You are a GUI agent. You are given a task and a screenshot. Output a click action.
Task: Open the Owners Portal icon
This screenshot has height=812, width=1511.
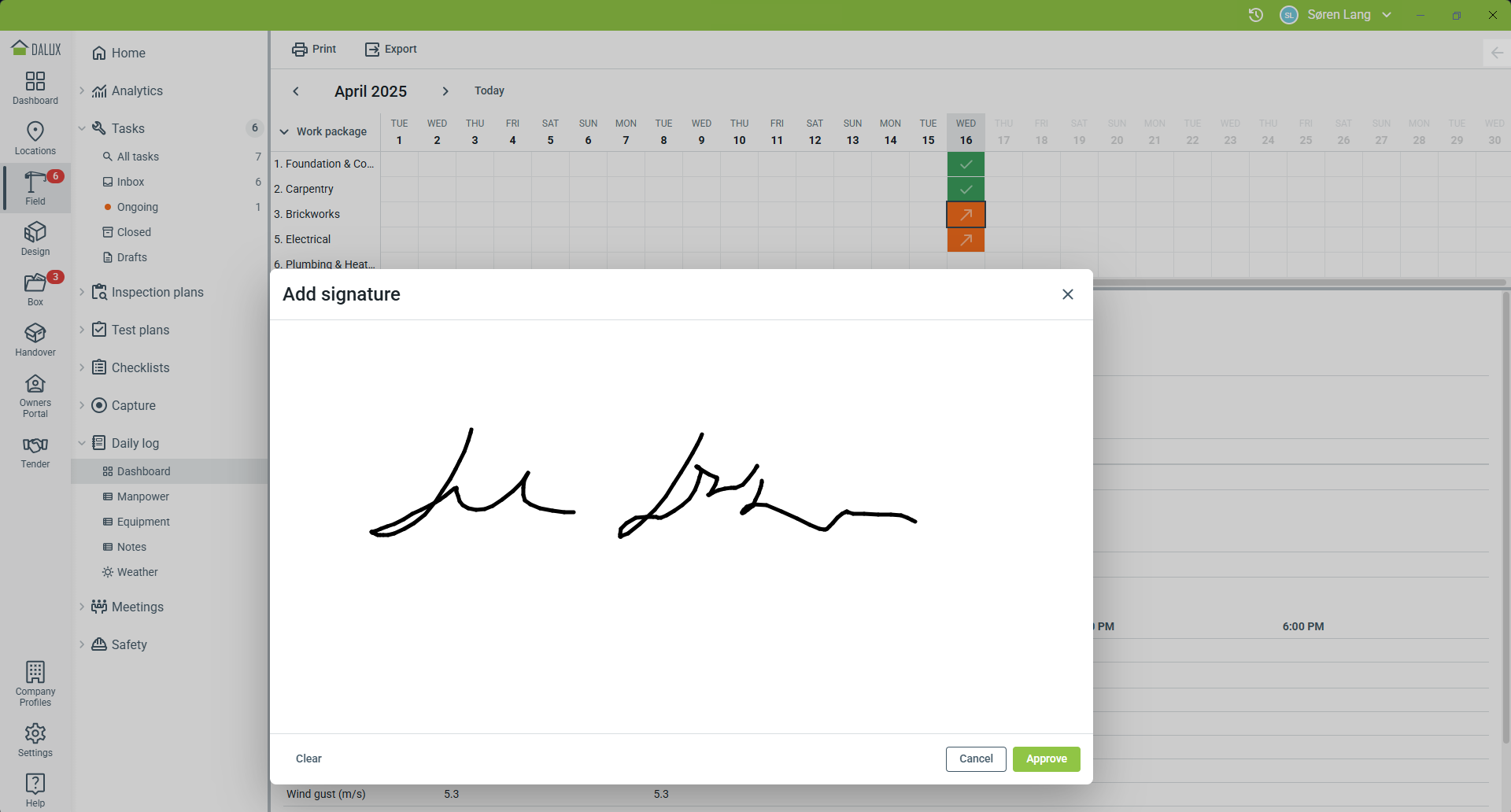tap(35, 395)
